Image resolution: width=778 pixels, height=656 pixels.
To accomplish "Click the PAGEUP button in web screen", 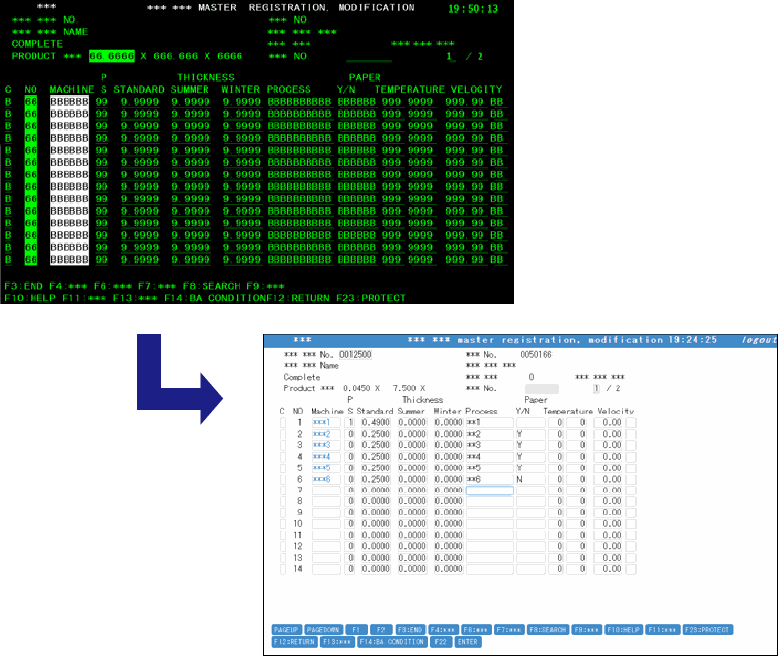I will coord(287,630).
